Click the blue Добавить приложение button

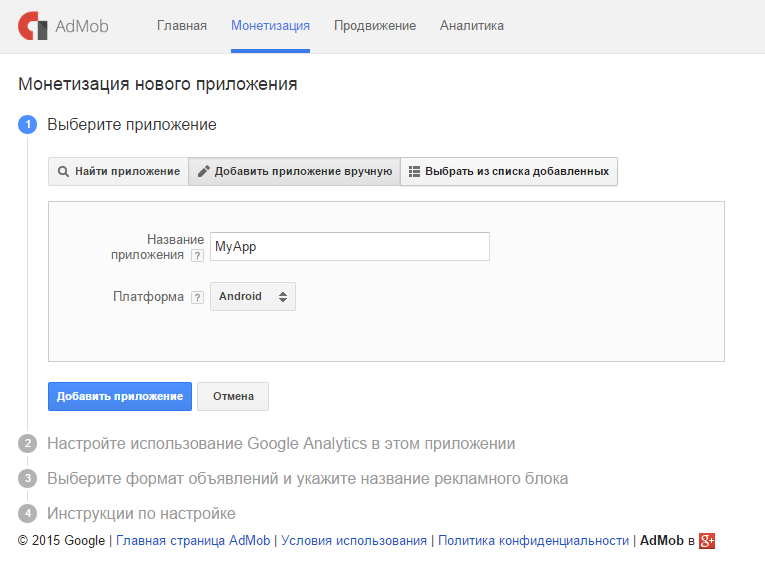120,396
